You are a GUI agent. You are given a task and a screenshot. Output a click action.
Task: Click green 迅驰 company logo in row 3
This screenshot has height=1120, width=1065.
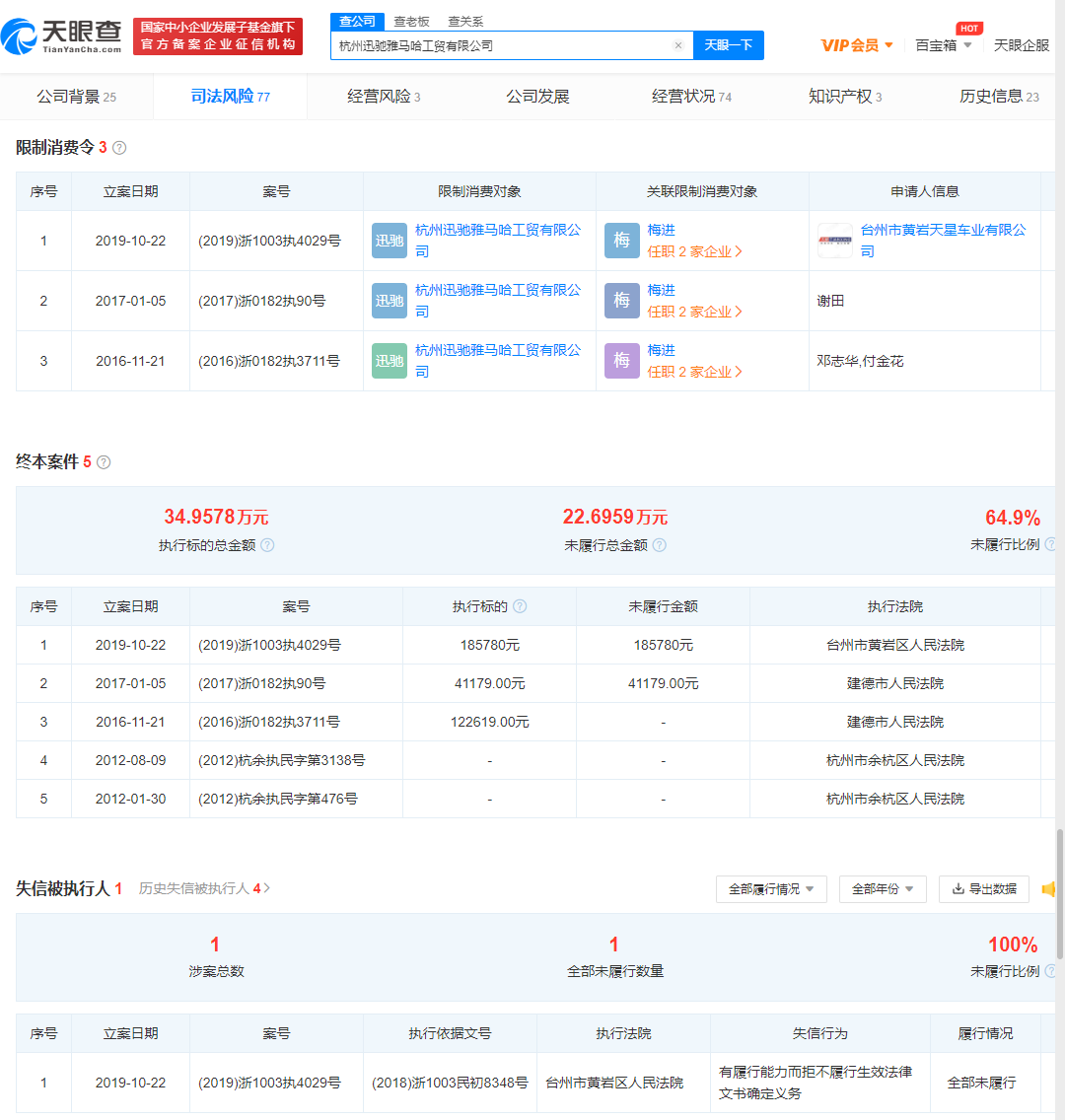[x=390, y=361]
